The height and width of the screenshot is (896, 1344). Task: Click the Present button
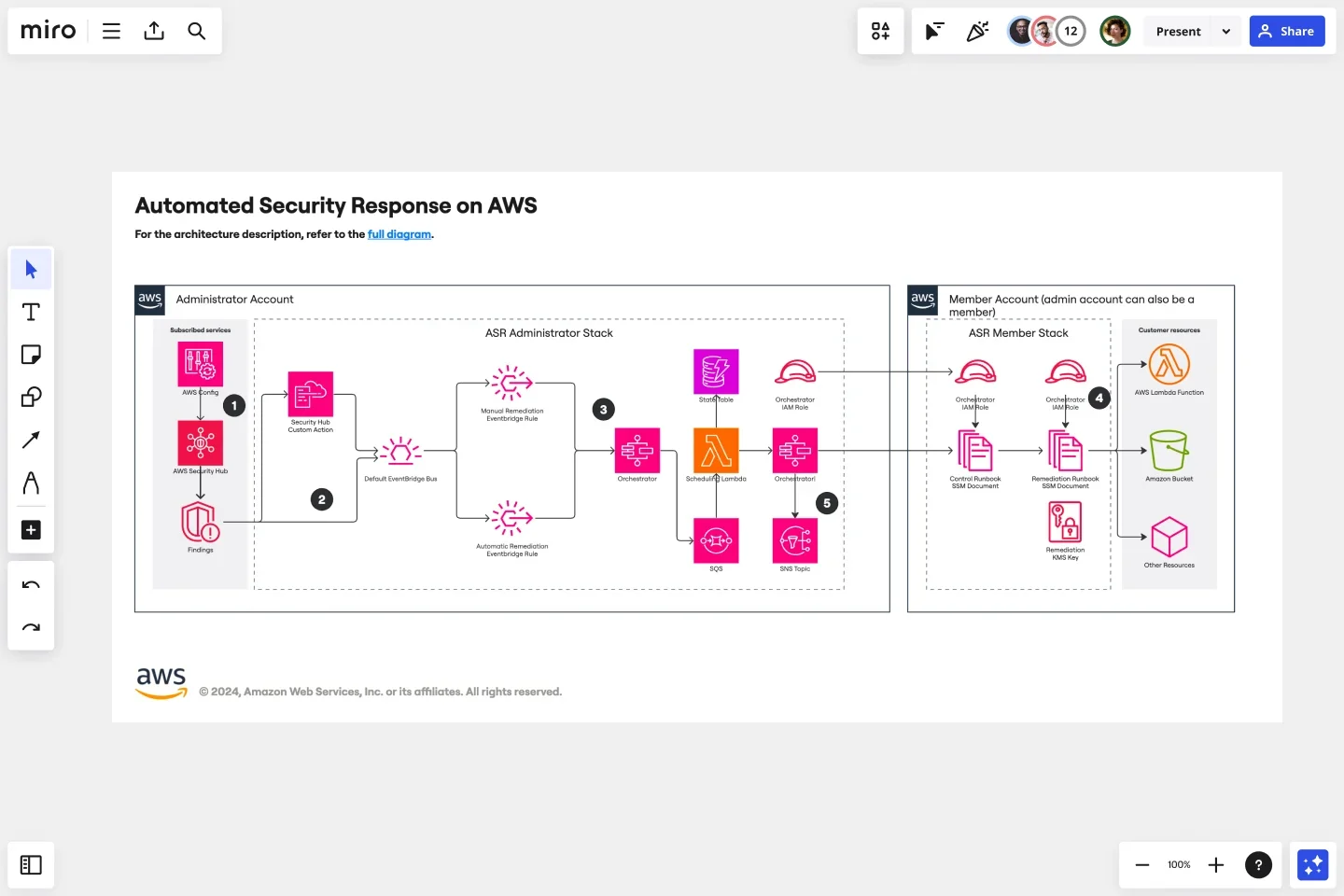point(1178,31)
